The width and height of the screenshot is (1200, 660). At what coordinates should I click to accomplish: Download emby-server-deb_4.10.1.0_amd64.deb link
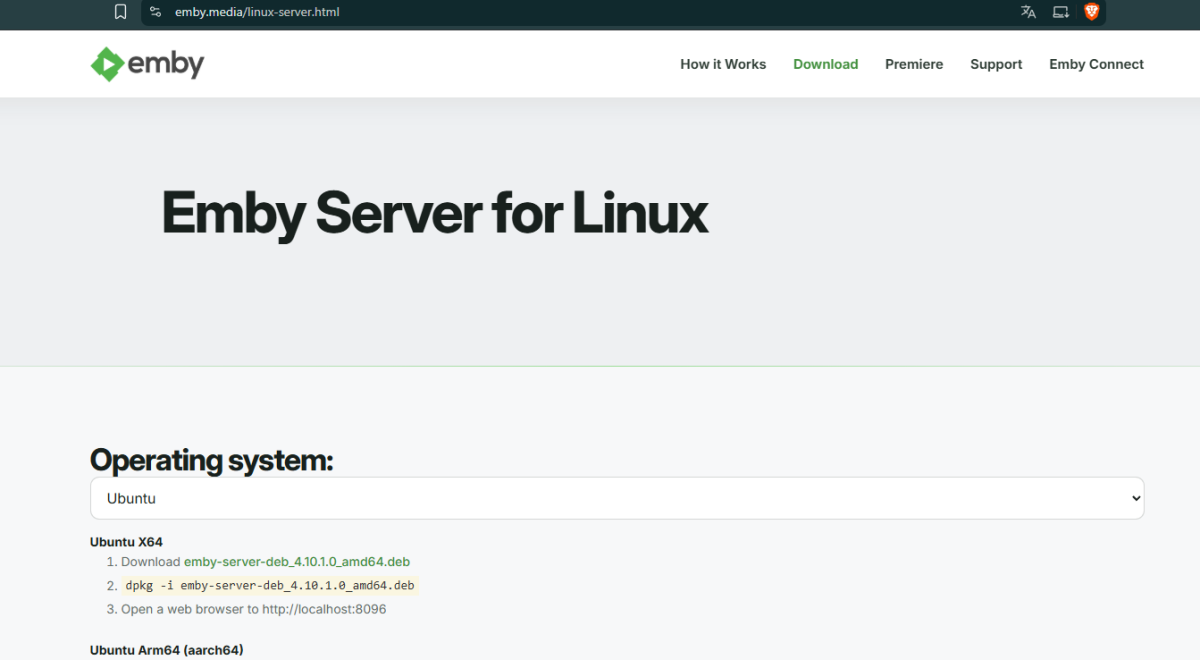[x=297, y=562]
